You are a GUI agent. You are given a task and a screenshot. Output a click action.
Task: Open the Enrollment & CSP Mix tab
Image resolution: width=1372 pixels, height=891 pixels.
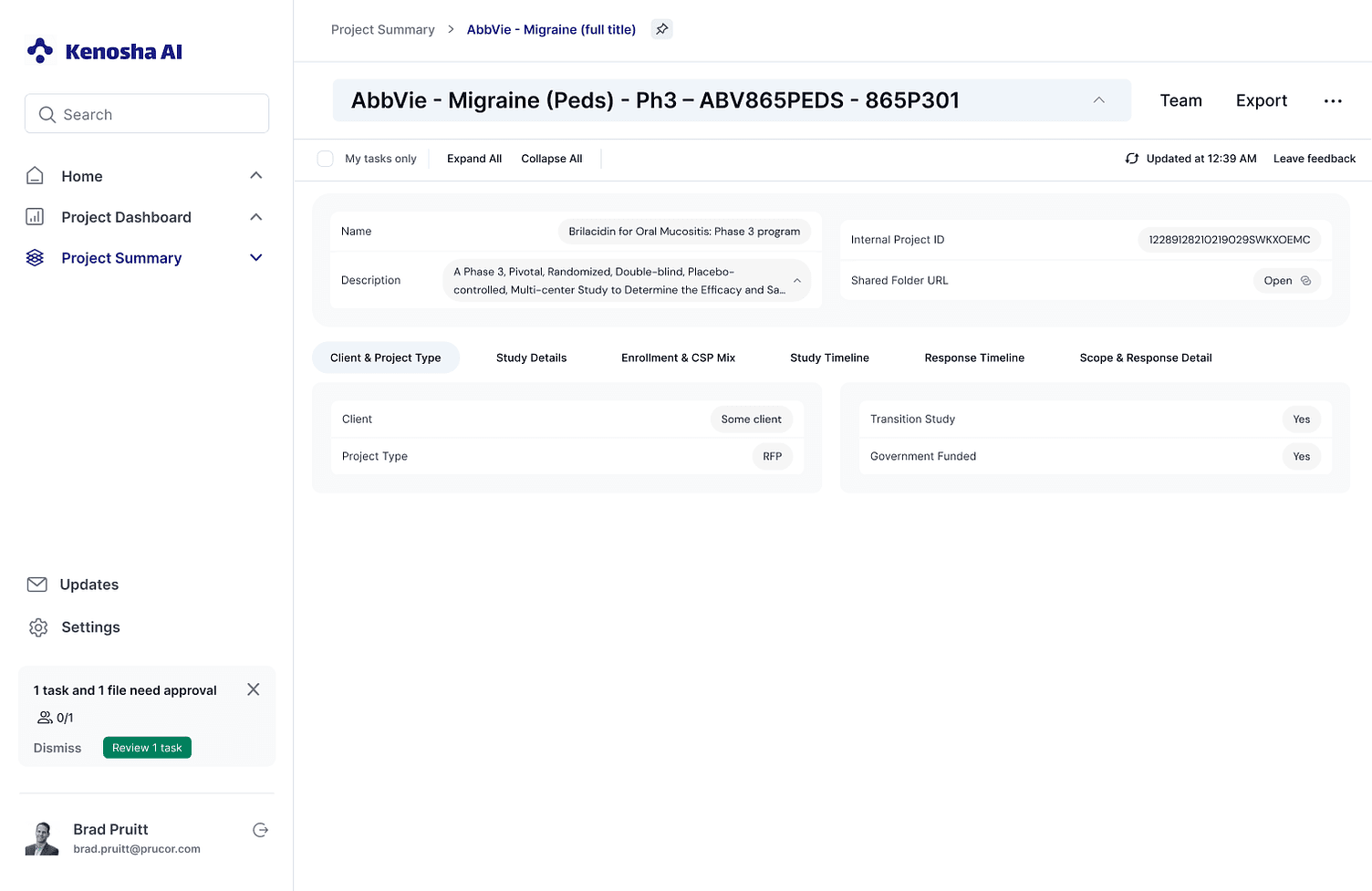(x=679, y=357)
